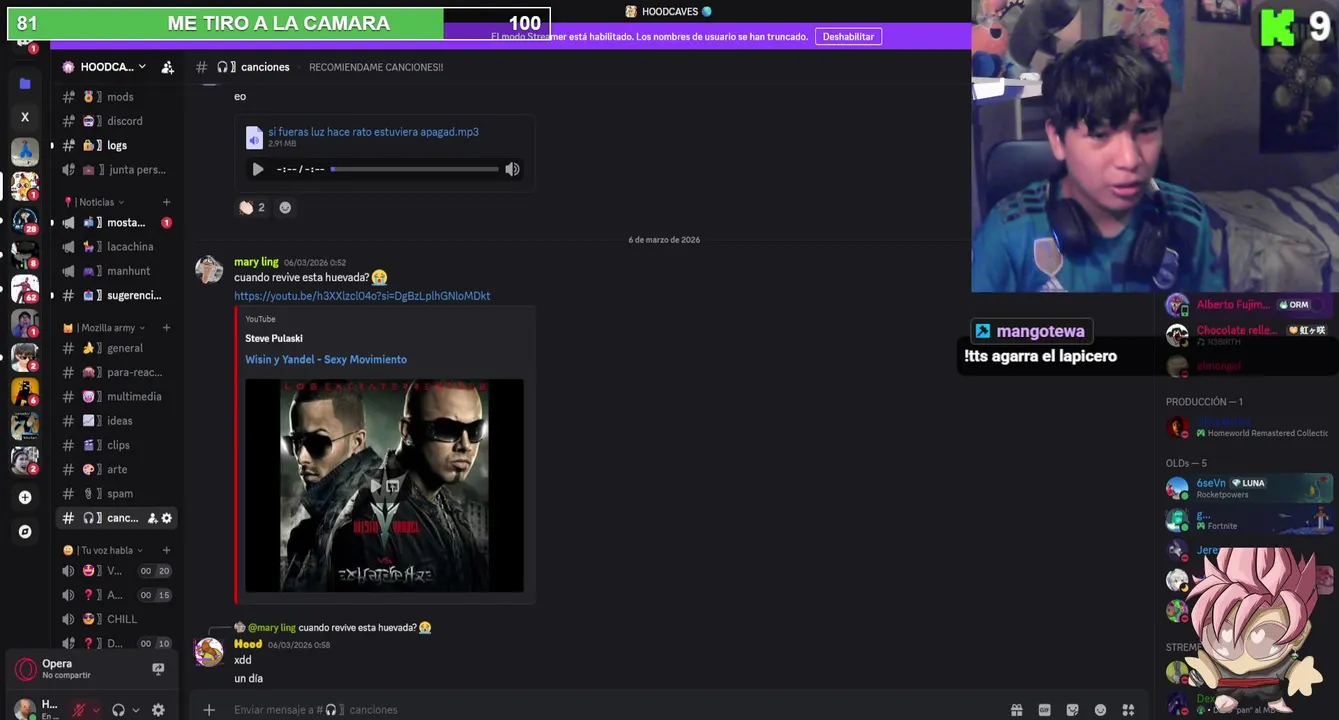Invite people using the icon beside server name
1339x720 pixels.
[168, 67]
